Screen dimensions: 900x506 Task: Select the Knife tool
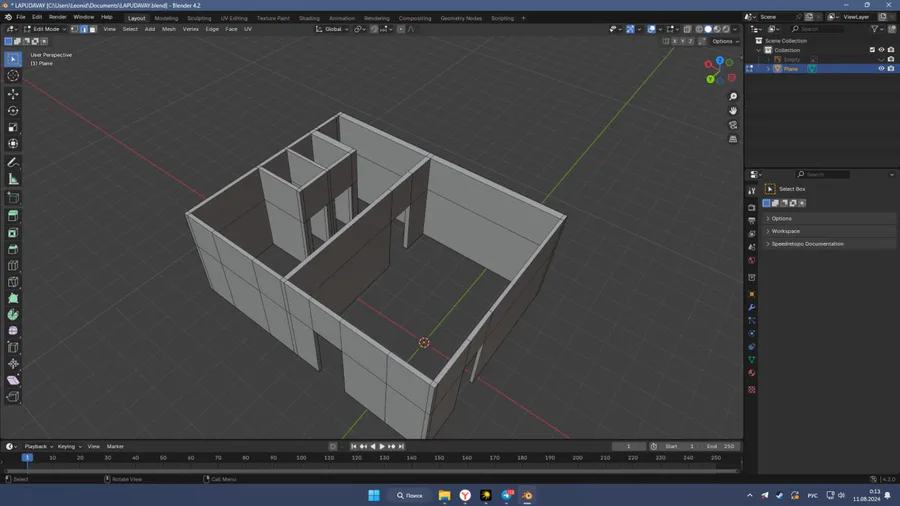coord(13,282)
